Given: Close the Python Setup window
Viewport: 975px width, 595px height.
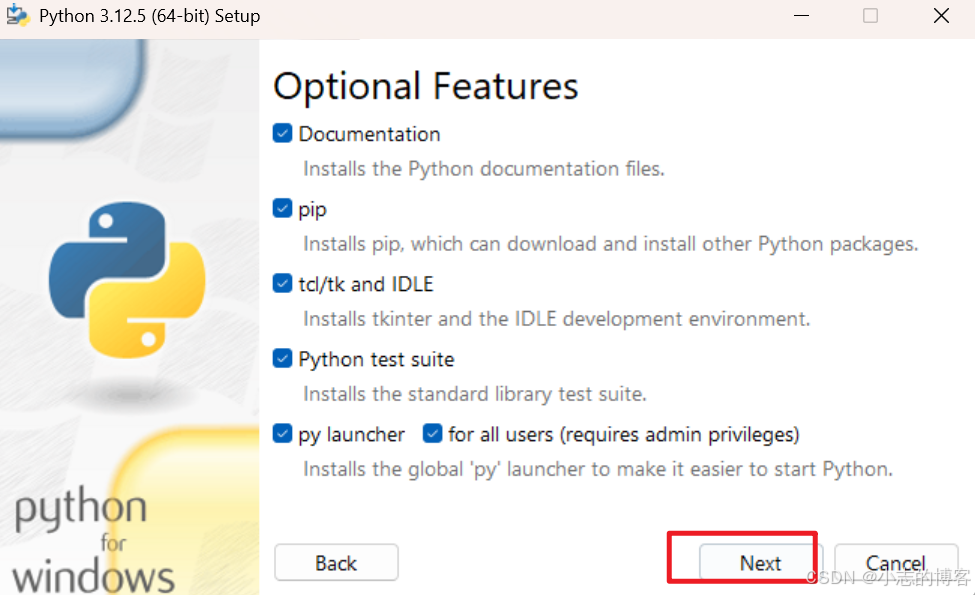Looking at the screenshot, I should (x=941, y=16).
